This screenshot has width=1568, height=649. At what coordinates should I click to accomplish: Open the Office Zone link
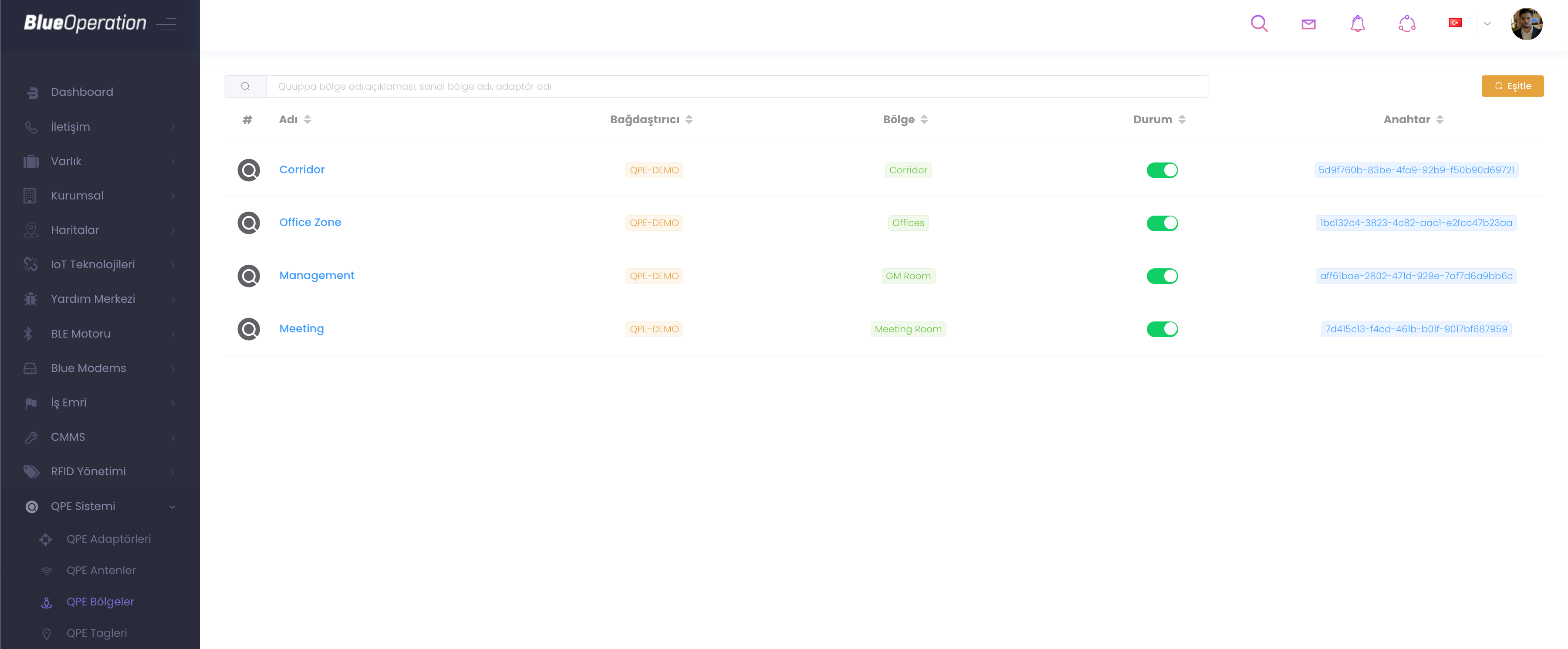(310, 222)
